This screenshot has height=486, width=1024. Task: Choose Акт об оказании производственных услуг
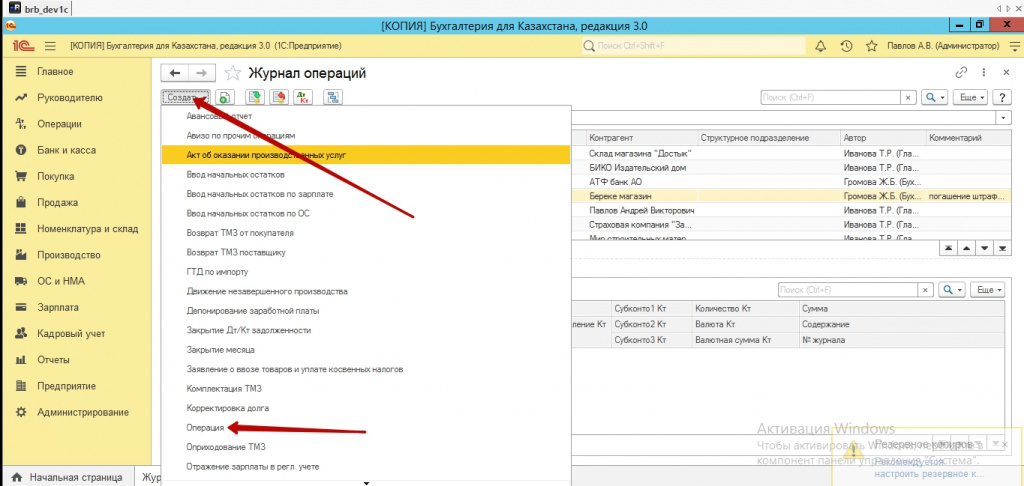coord(366,155)
